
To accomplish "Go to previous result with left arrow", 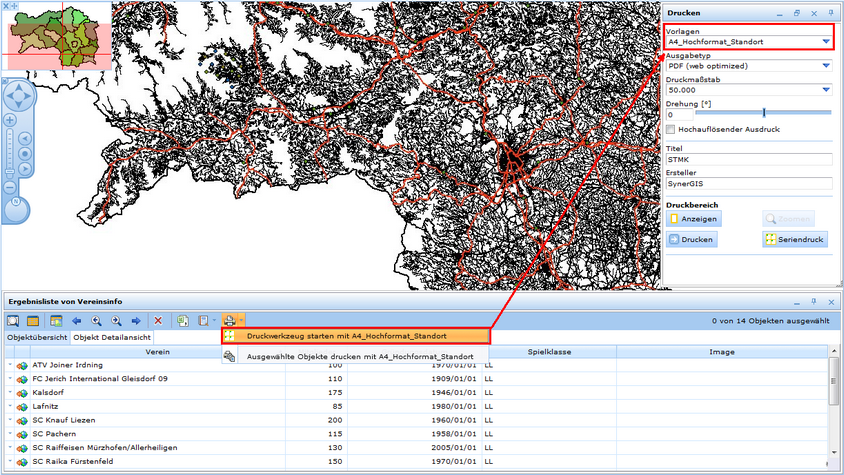I will pos(78,320).
